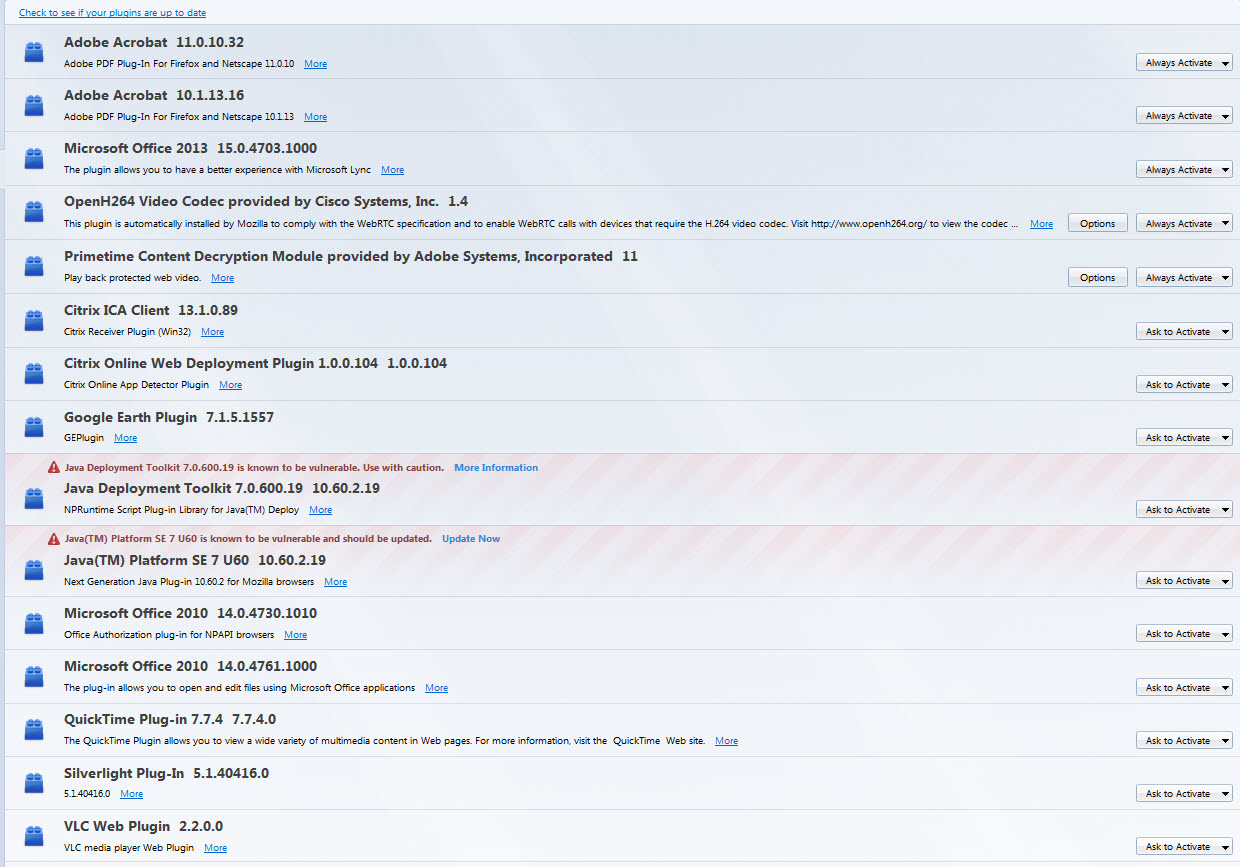This screenshot has height=867, width=1240.
Task: Open activation dropdown for Google Earth Plugin
Action: 1184,437
